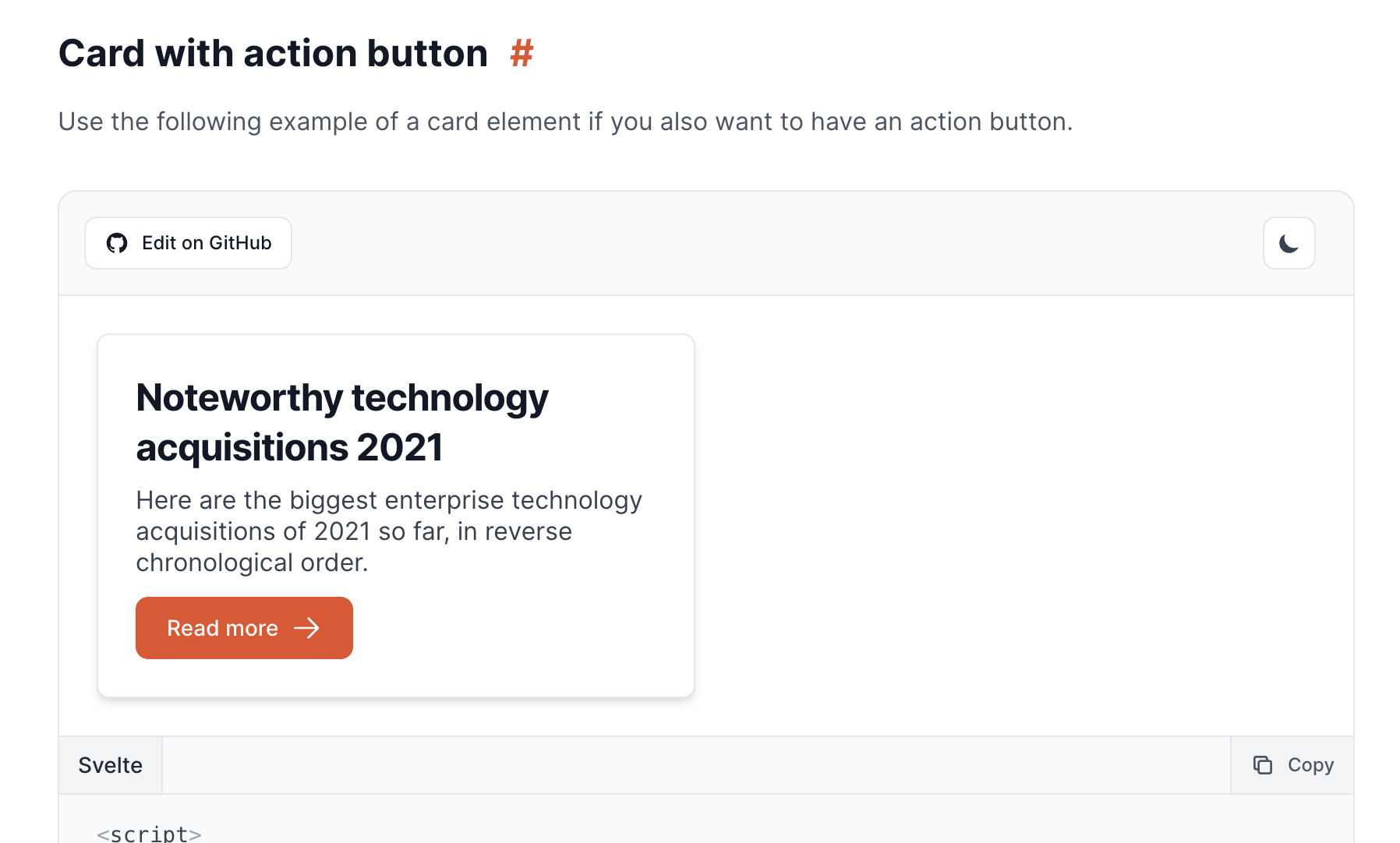Click the card description paragraph
Image resolution: width=1400 pixels, height=843 pixels.
click(388, 531)
